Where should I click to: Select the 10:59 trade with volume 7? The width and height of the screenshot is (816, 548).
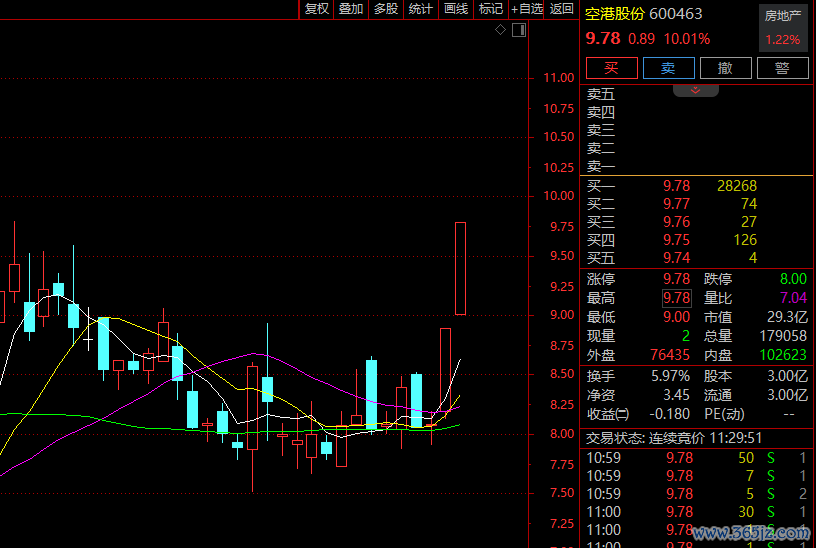[x=696, y=476]
